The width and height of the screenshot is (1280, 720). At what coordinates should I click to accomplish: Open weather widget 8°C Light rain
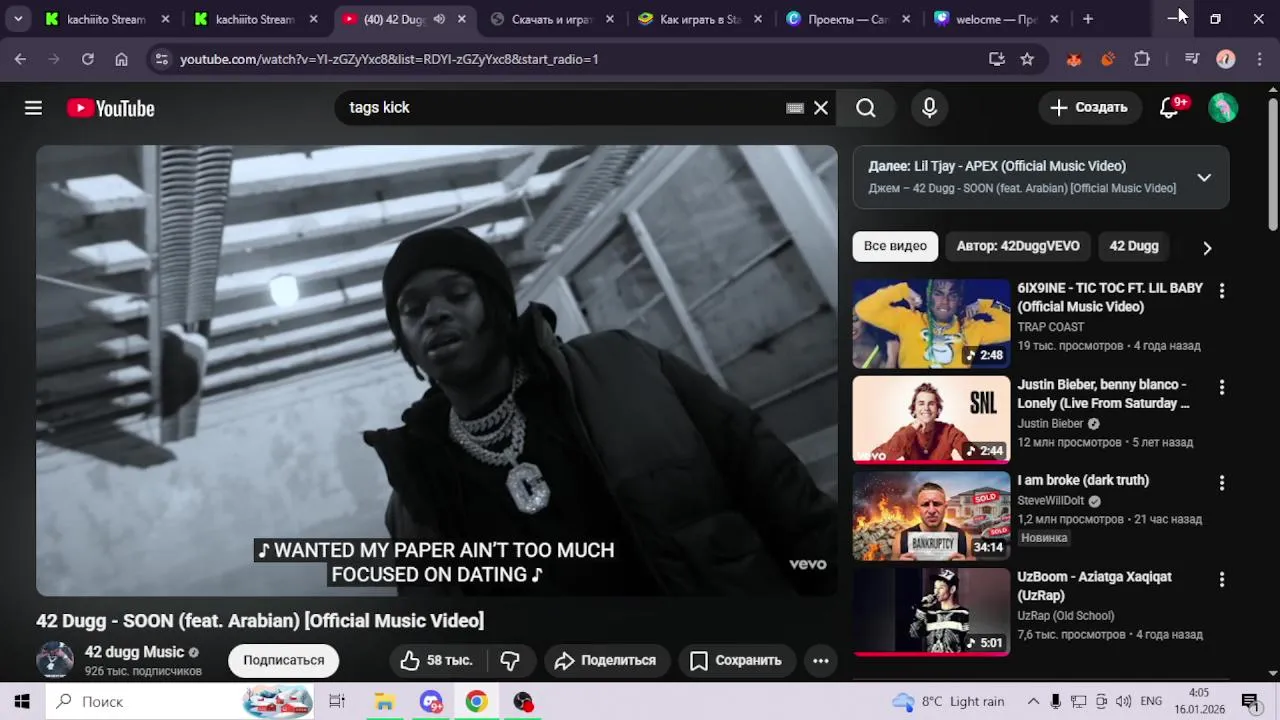(x=948, y=701)
